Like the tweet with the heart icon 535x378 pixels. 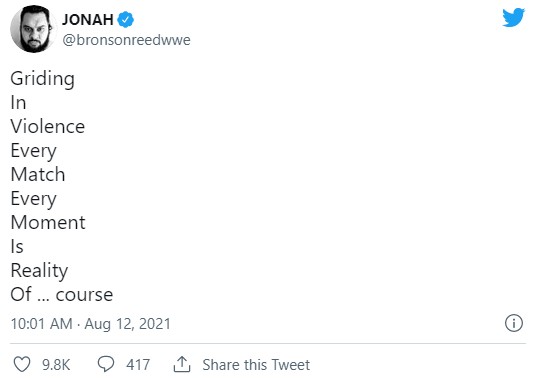click(x=22, y=364)
